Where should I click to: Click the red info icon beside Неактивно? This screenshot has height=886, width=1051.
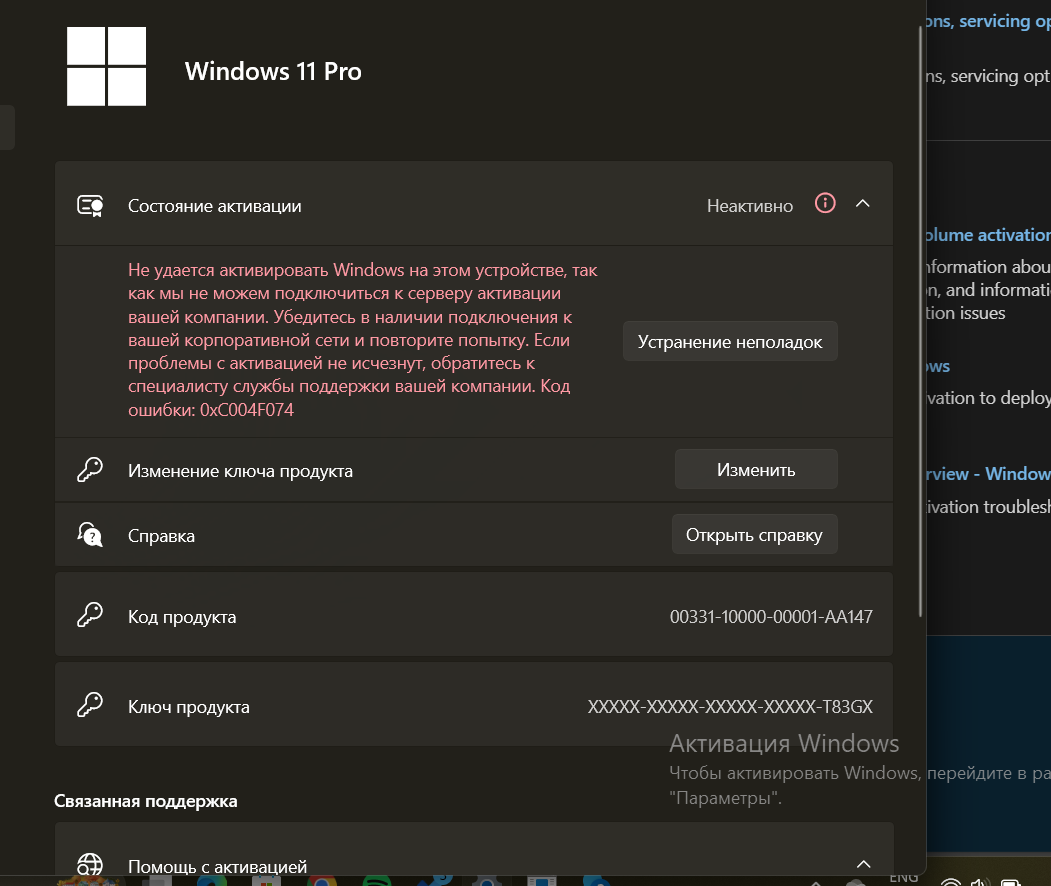(825, 203)
